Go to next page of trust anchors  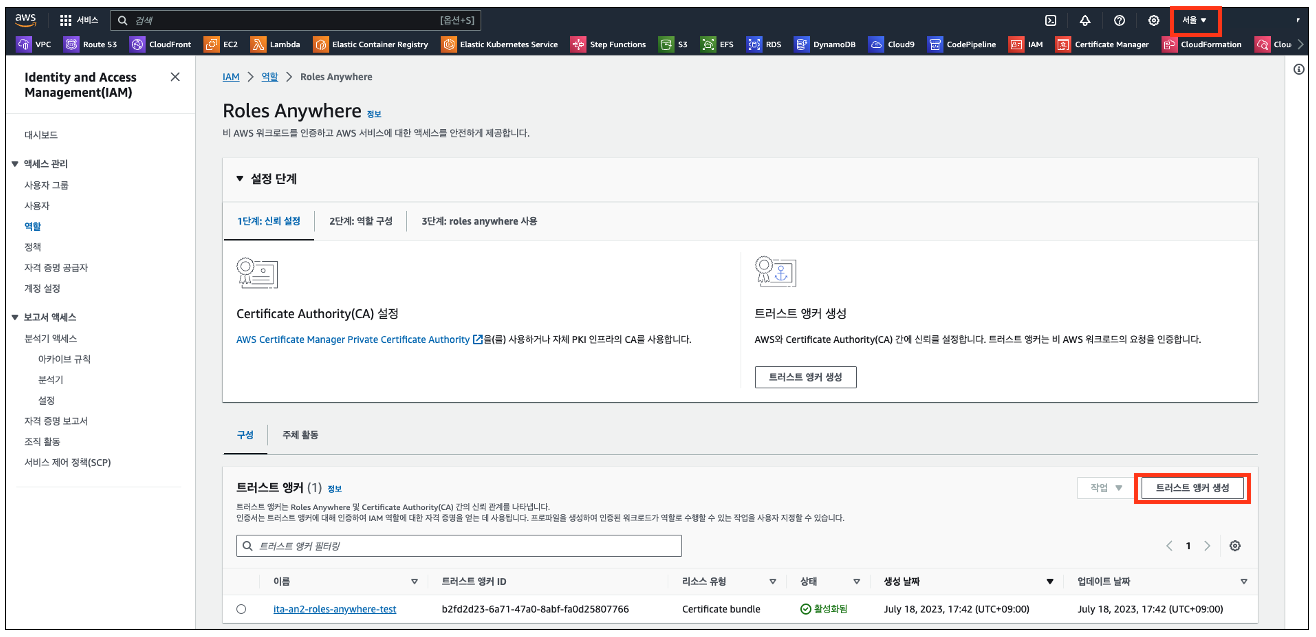click(x=1207, y=546)
